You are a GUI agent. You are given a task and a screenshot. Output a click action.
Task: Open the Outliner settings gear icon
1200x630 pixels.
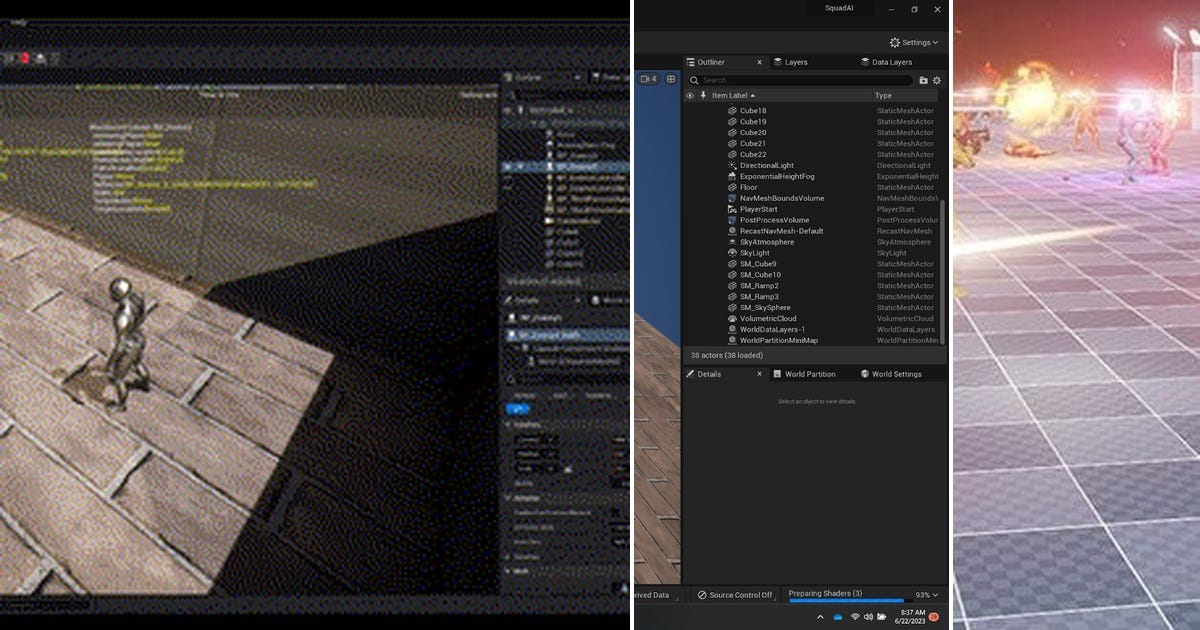tap(935, 79)
